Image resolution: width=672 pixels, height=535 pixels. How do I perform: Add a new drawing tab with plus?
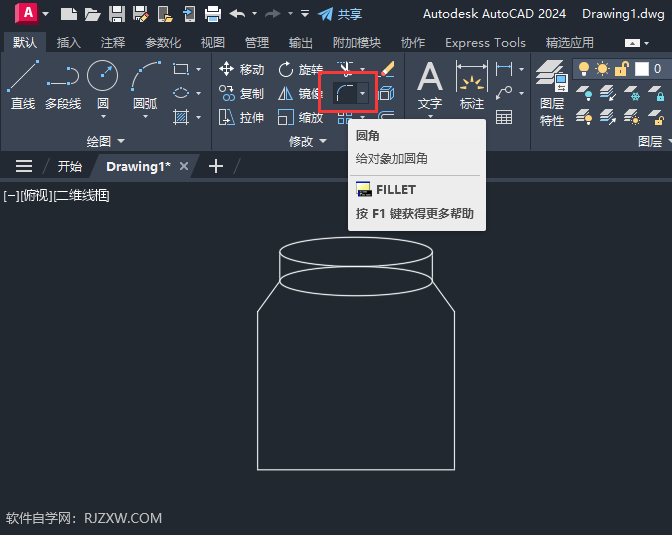coord(216,166)
